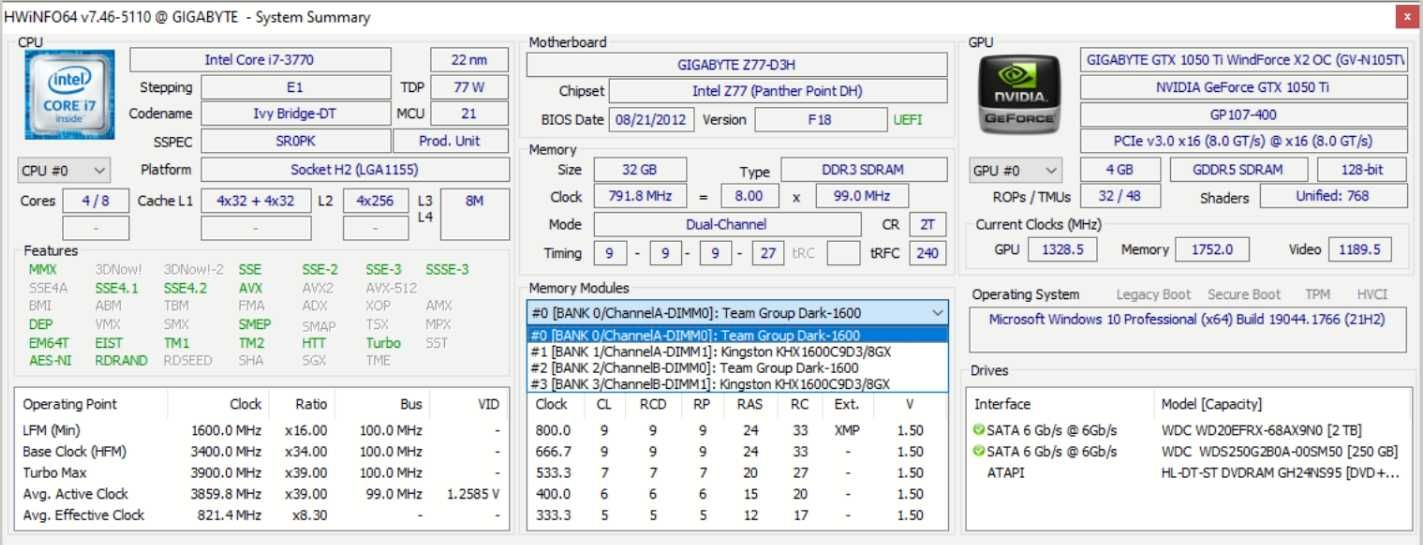Click the AES-NI feature label

(x=50, y=361)
